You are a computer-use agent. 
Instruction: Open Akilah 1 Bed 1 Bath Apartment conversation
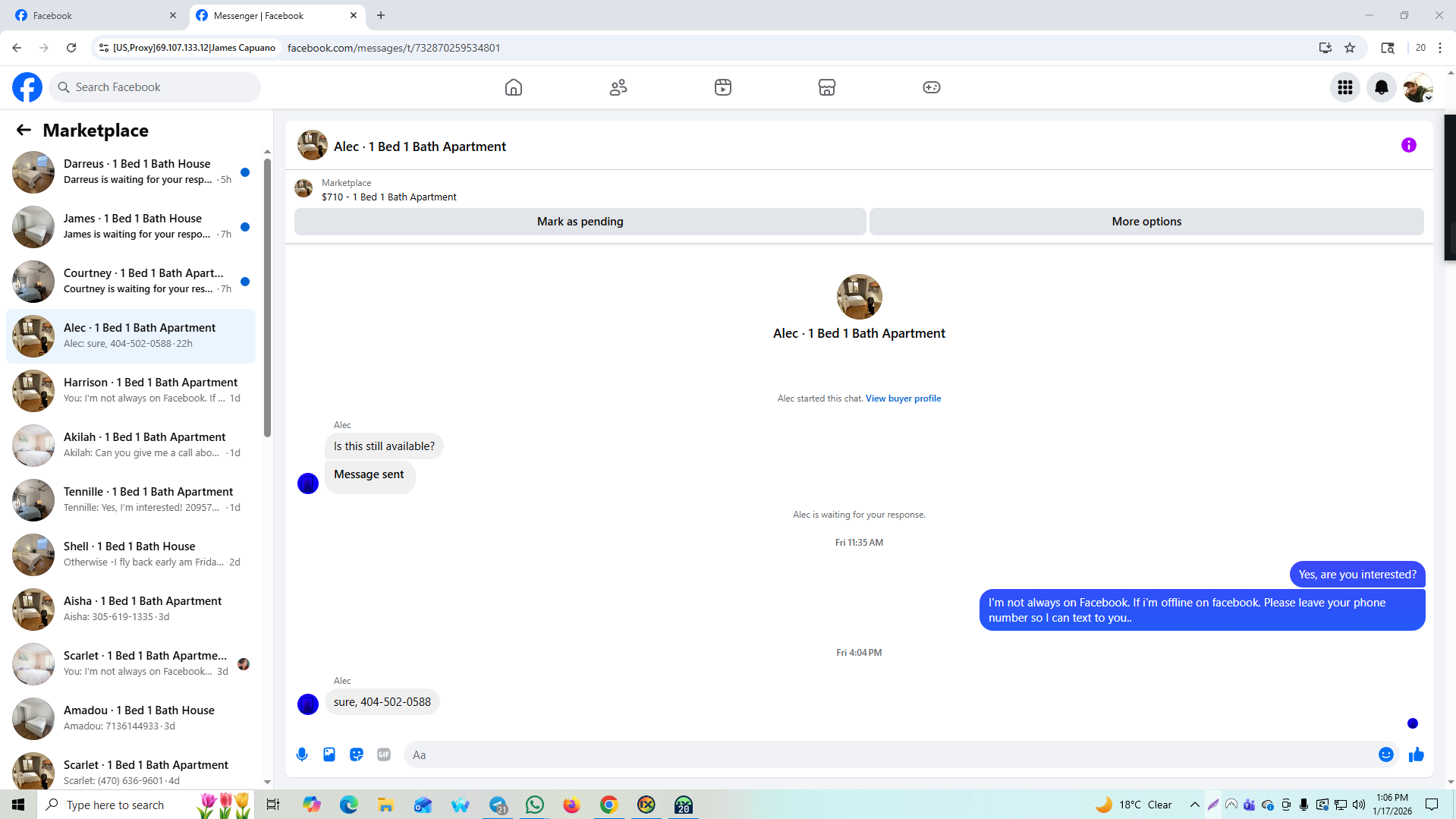coord(131,446)
